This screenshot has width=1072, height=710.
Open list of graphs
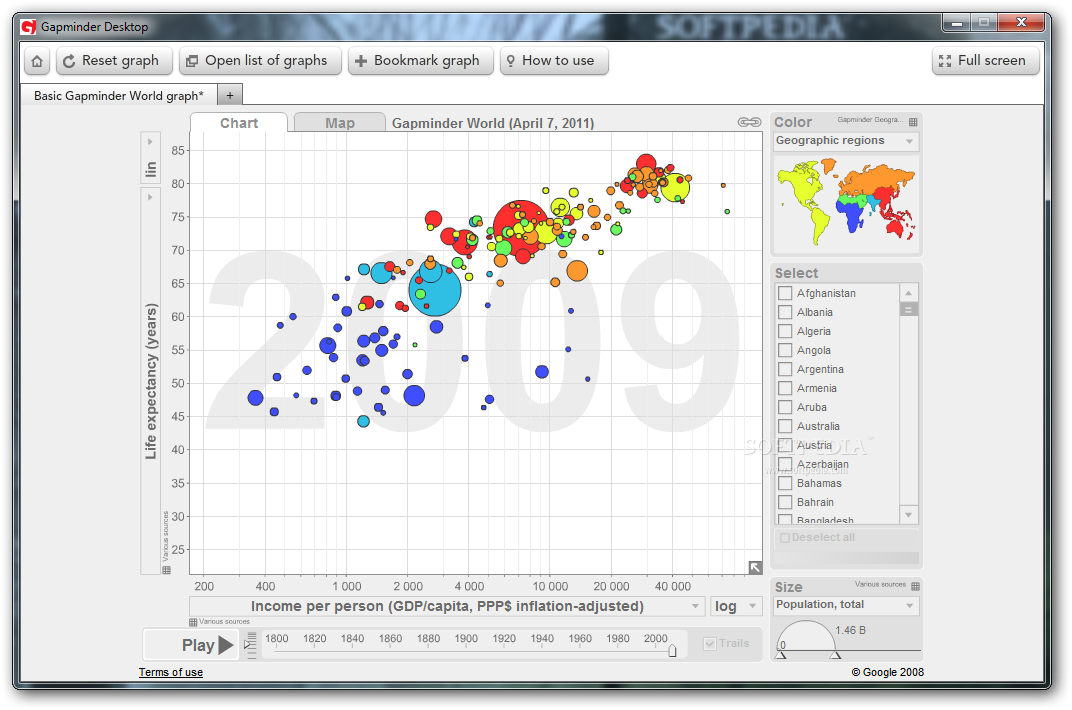coord(260,61)
